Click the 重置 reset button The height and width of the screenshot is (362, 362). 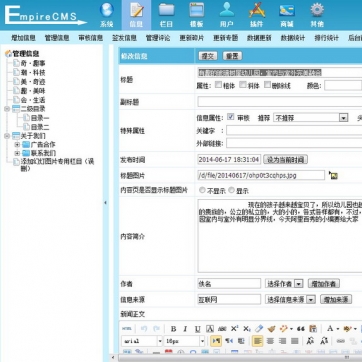pyautogui.click(x=232, y=56)
